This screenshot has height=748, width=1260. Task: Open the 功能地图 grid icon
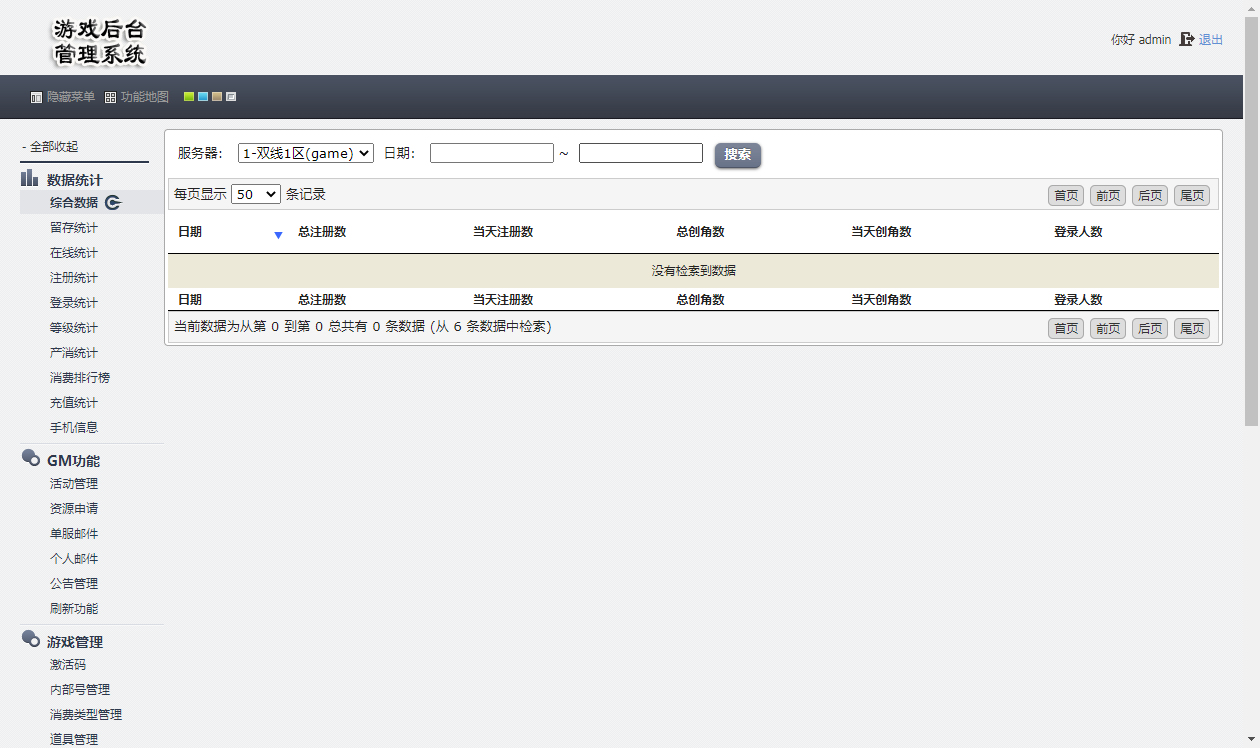111,97
